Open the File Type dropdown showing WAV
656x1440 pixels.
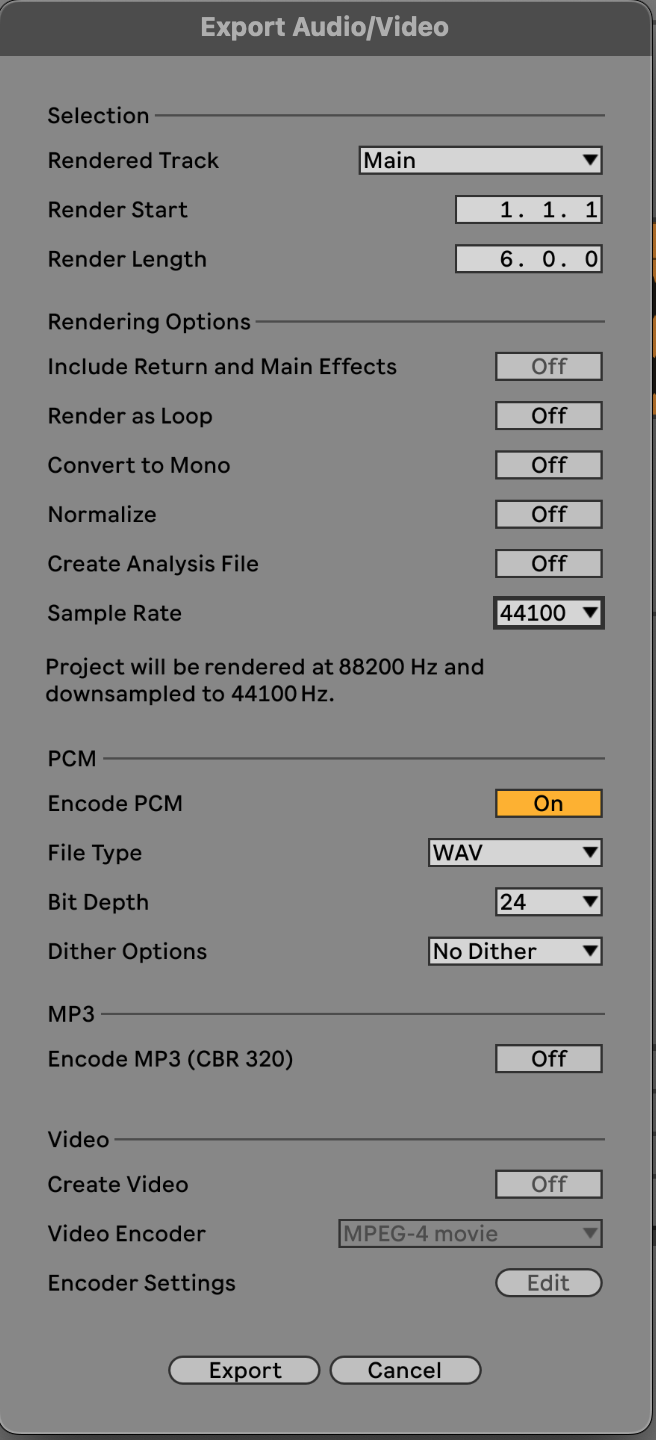click(x=515, y=853)
